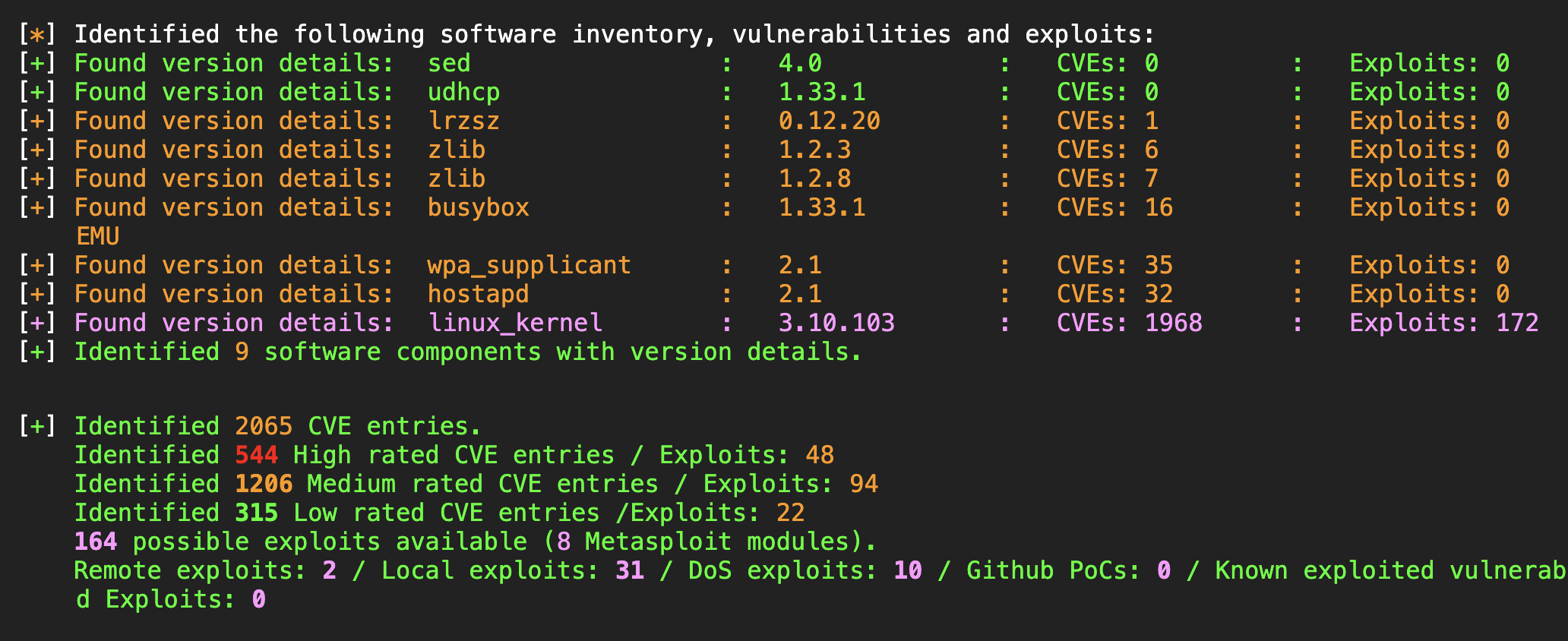Select the 'busybox' component name

(478, 207)
